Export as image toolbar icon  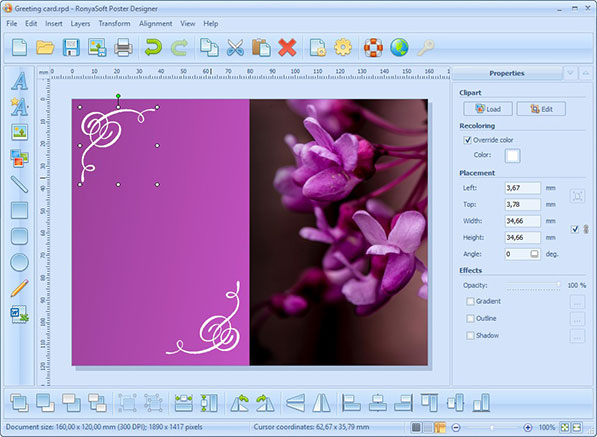click(97, 48)
